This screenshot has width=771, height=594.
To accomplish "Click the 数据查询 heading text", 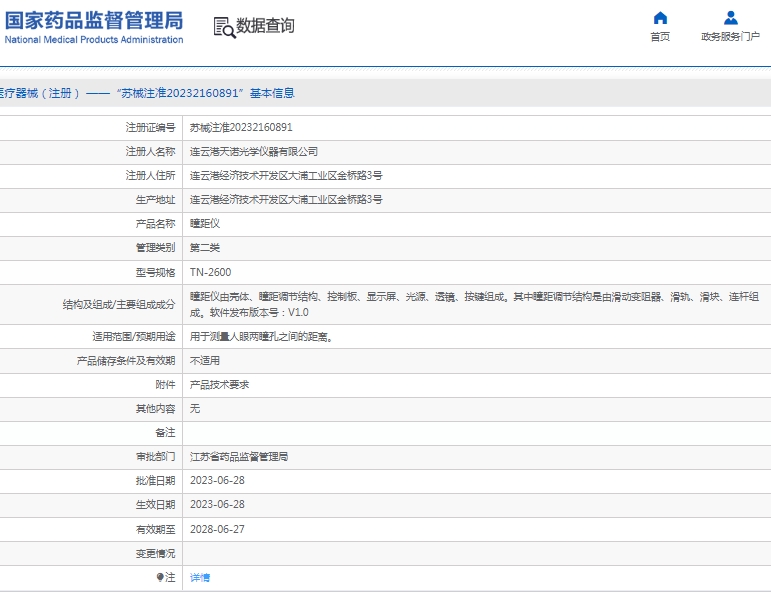I will pos(266,26).
